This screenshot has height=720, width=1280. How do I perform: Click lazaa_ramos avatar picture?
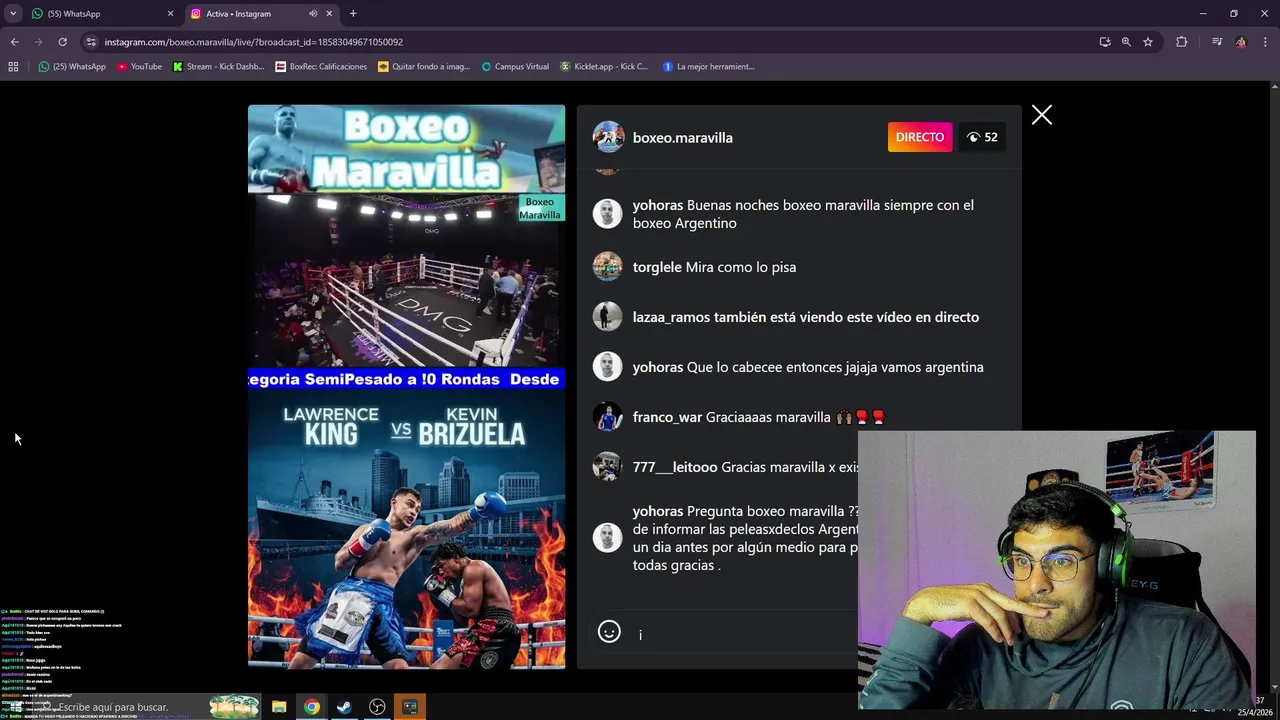(607, 316)
